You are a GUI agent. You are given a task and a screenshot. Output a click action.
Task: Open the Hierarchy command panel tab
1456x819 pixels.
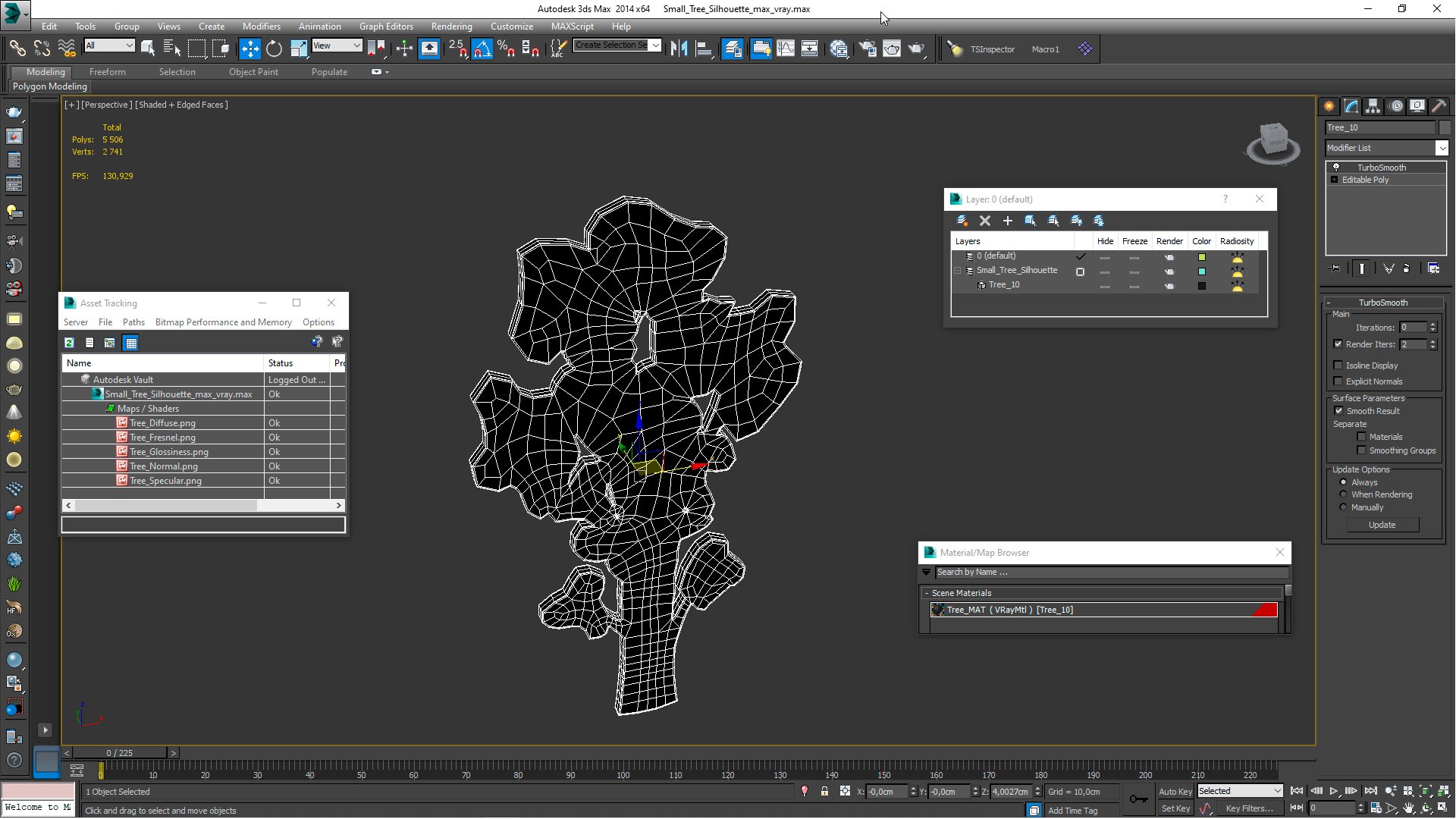1373,106
